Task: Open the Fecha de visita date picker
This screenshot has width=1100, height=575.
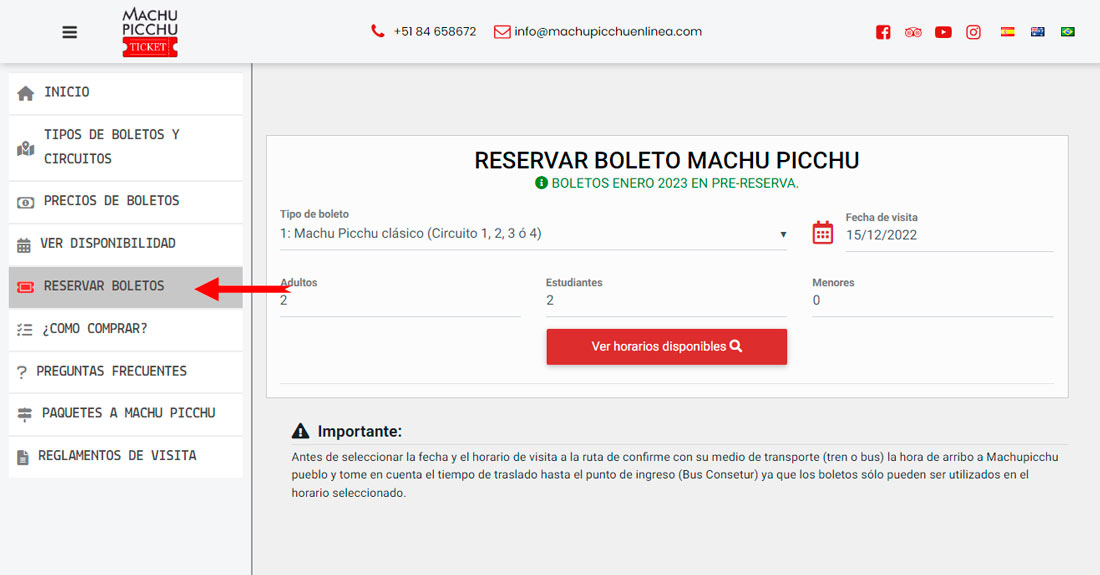Action: click(x=948, y=235)
